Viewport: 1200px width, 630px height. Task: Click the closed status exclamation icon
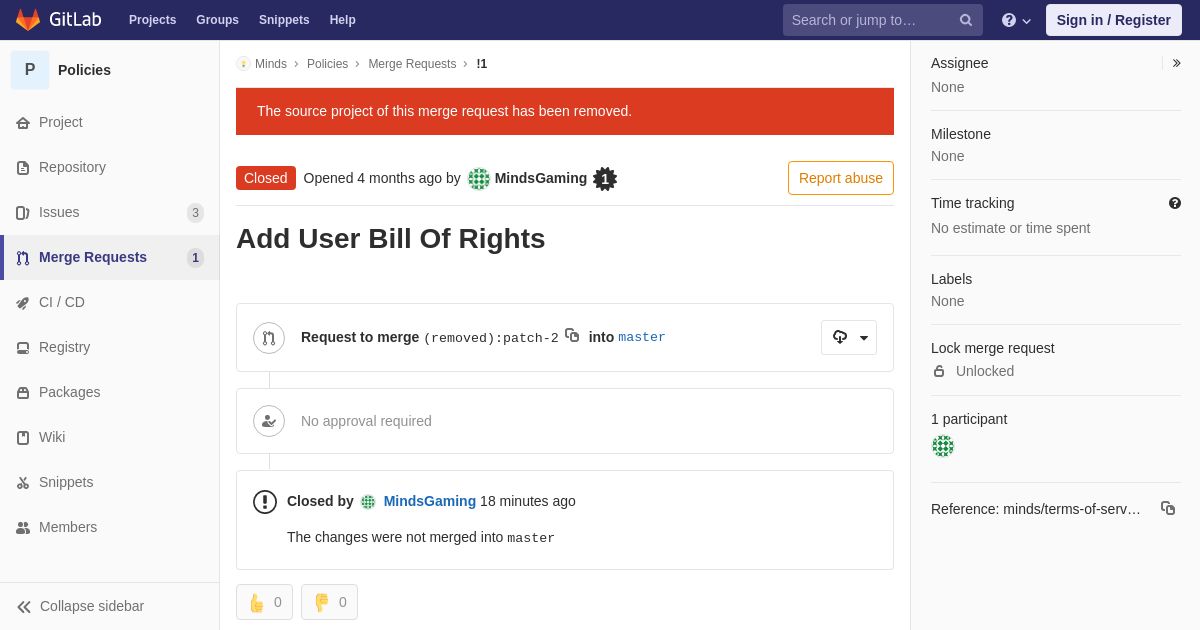click(265, 502)
